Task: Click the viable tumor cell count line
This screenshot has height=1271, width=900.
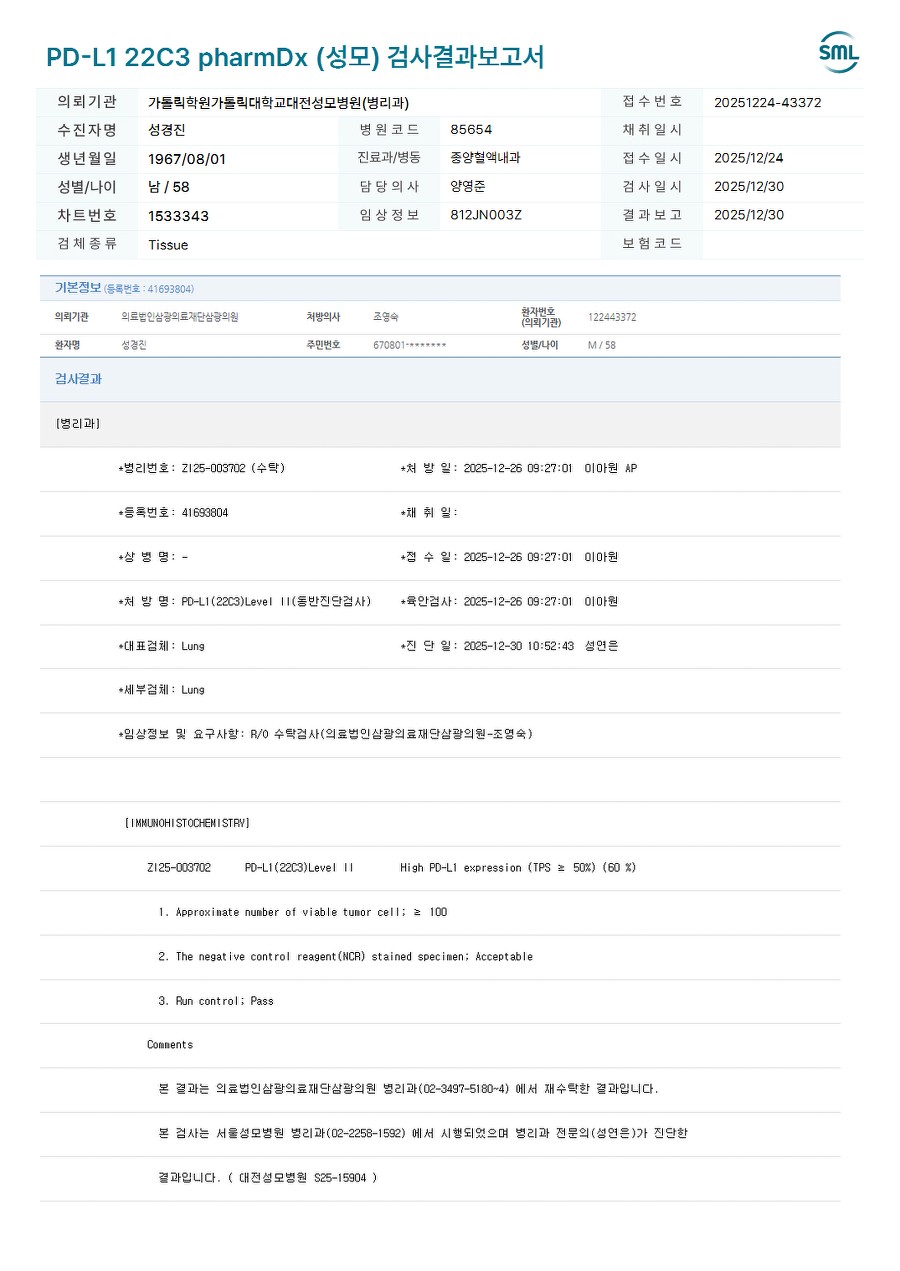Action: 303,912
